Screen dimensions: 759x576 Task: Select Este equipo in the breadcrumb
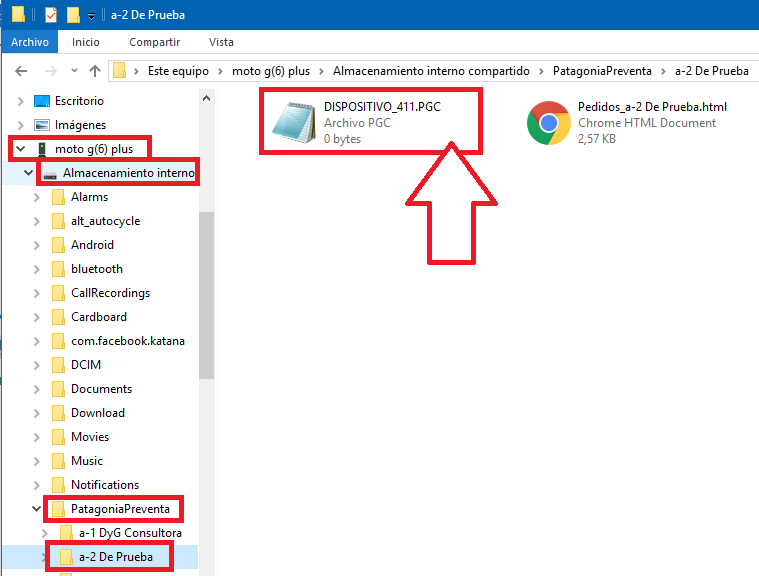tap(178, 71)
